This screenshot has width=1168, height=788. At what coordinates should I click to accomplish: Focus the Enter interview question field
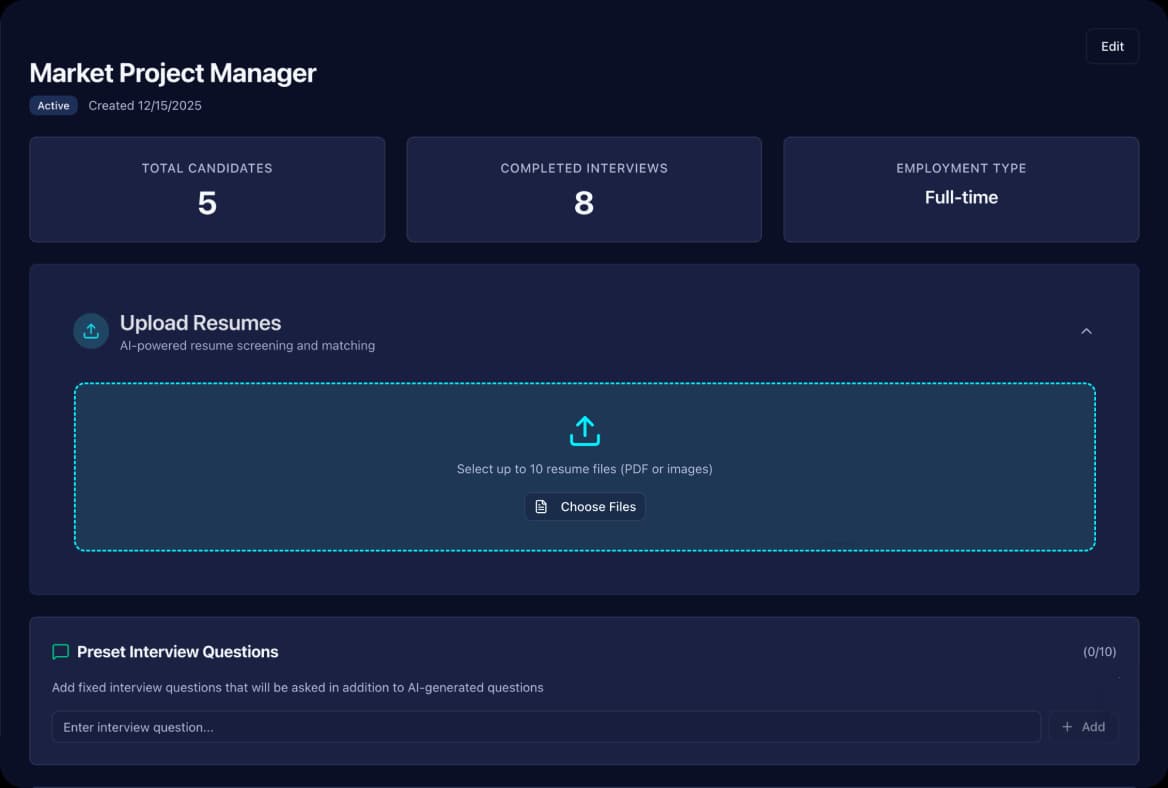545,727
